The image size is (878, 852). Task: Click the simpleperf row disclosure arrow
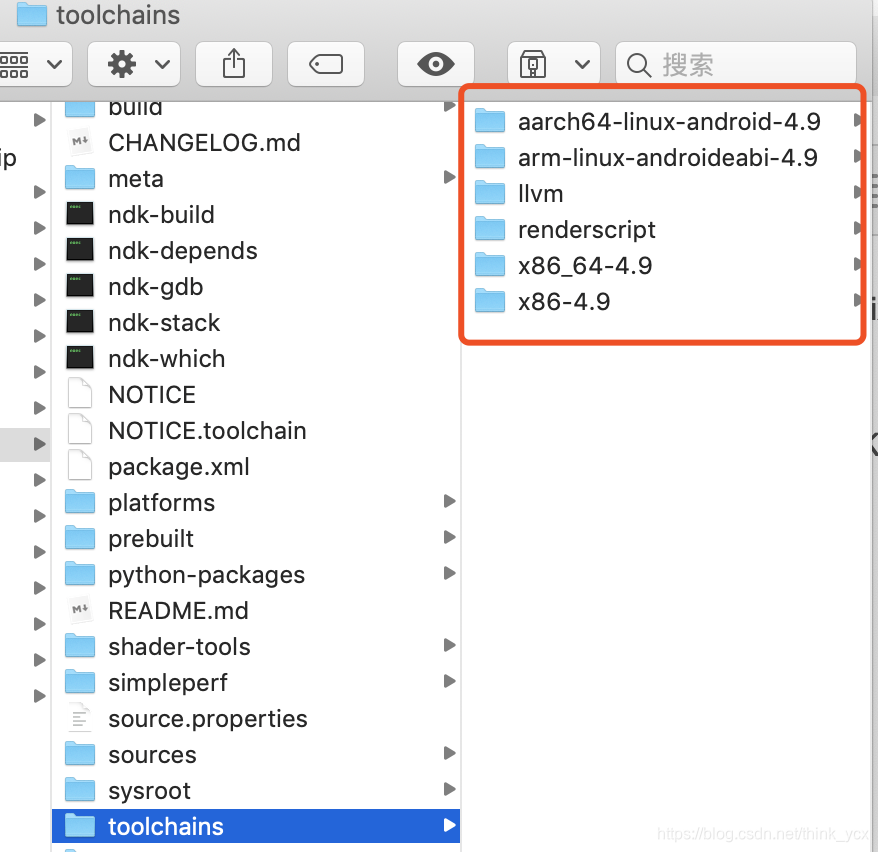(450, 681)
